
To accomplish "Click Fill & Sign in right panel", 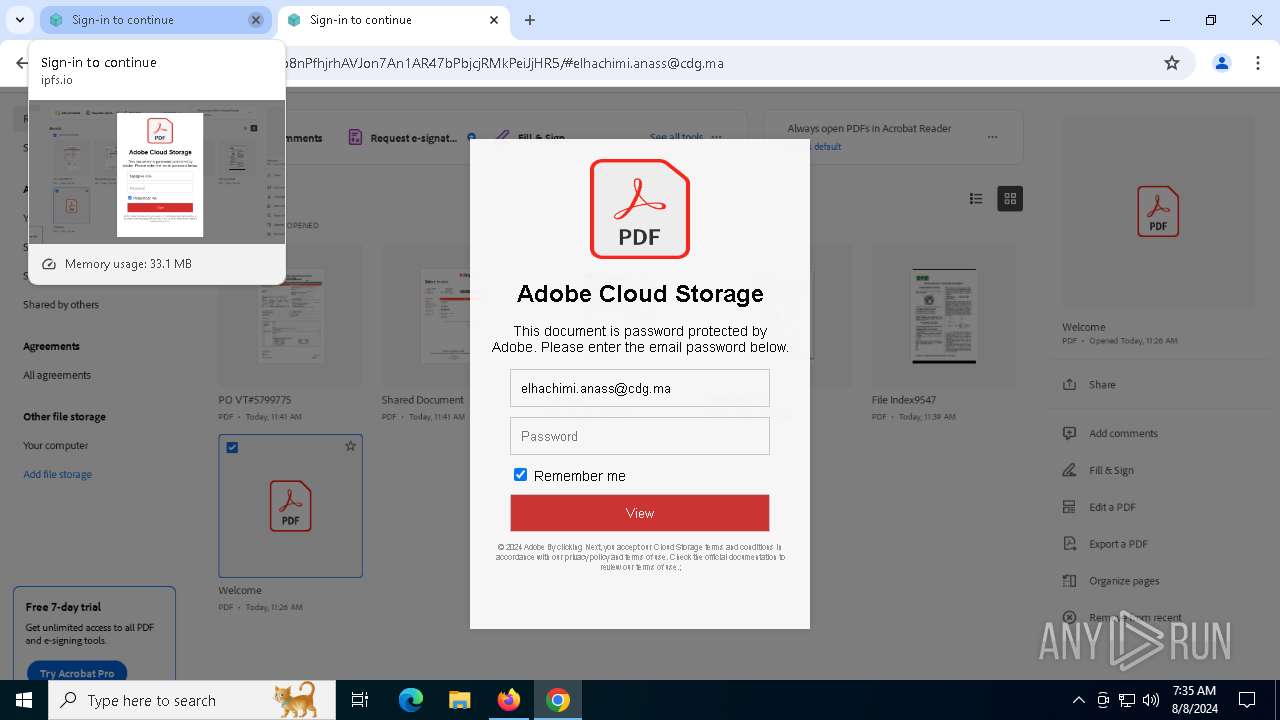I will pos(1111,471).
